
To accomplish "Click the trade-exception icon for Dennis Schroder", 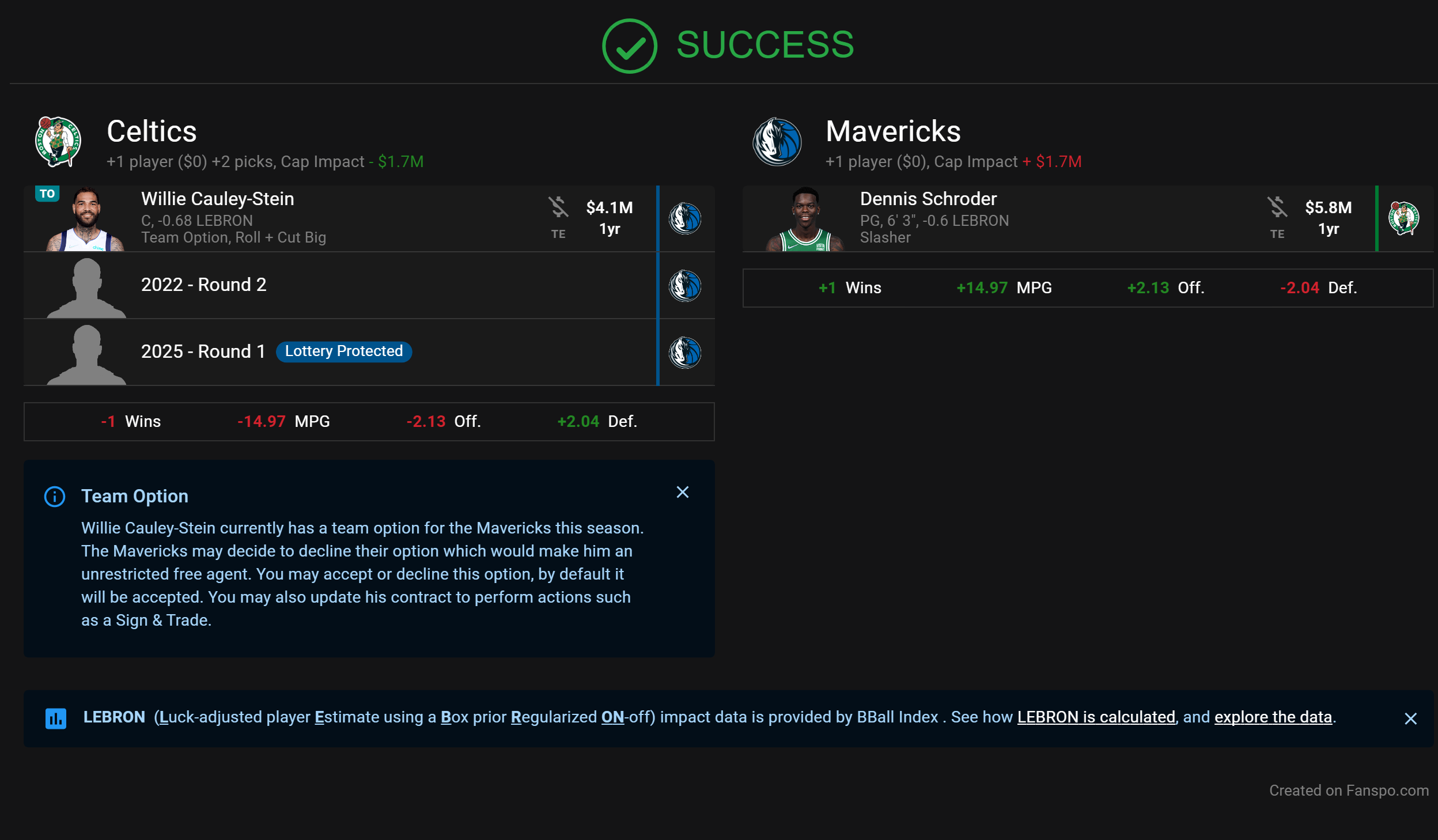I will [1277, 207].
